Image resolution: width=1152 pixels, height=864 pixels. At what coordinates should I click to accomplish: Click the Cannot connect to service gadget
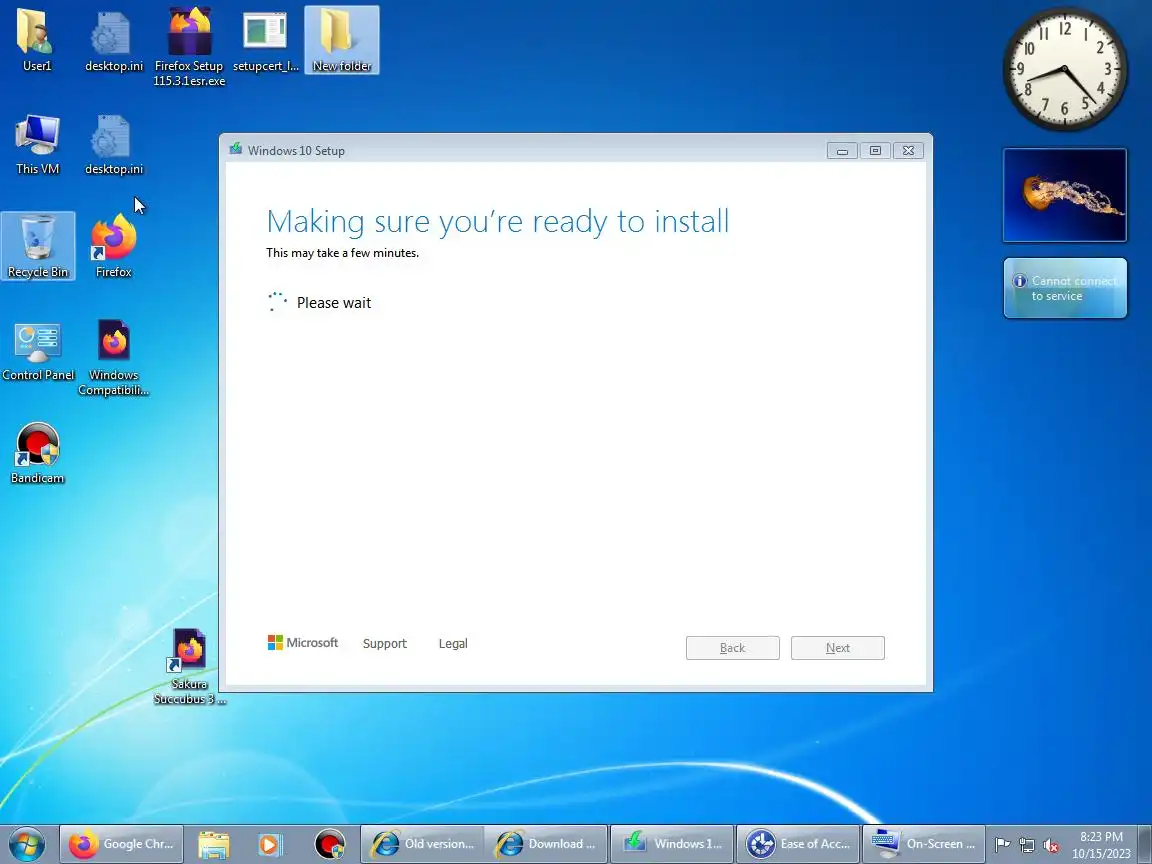(1065, 288)
